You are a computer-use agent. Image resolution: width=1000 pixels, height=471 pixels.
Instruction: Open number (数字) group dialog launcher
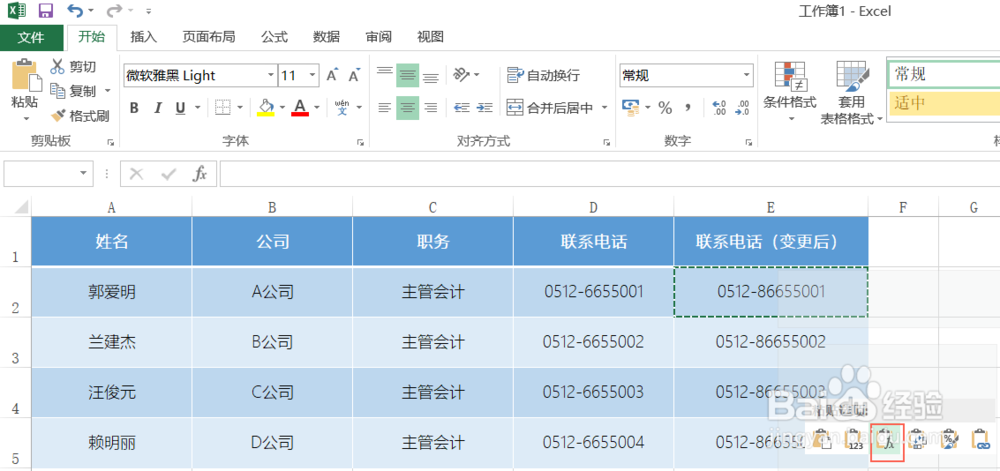click(x=747, y=142)
